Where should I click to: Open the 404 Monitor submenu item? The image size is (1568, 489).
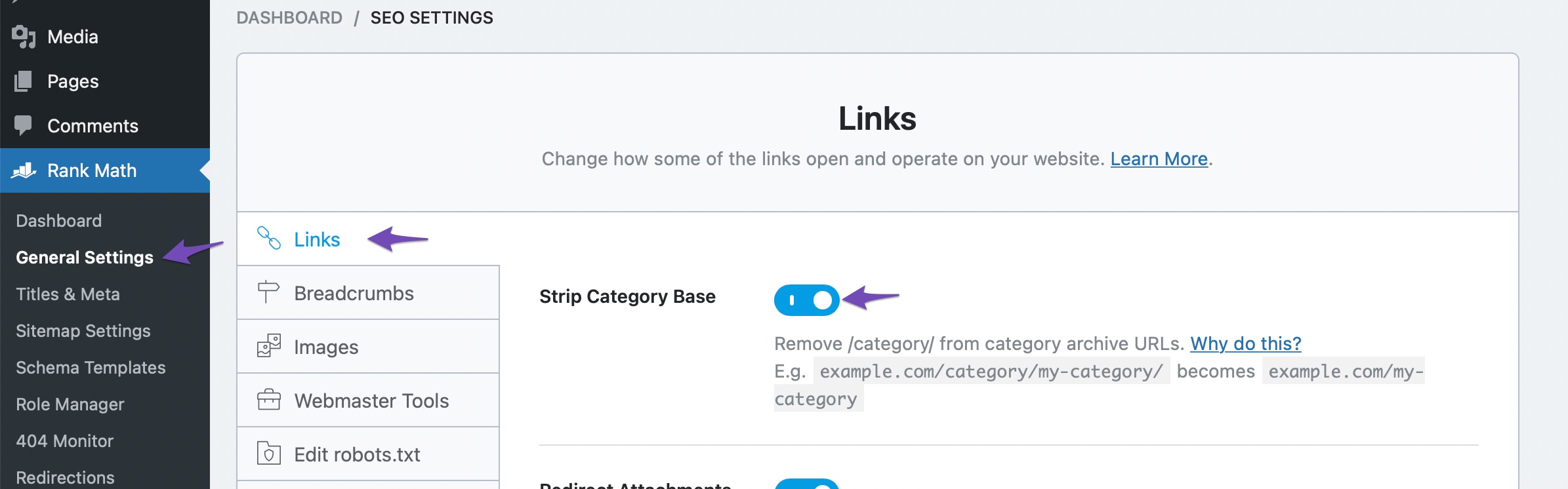(64, 441)
